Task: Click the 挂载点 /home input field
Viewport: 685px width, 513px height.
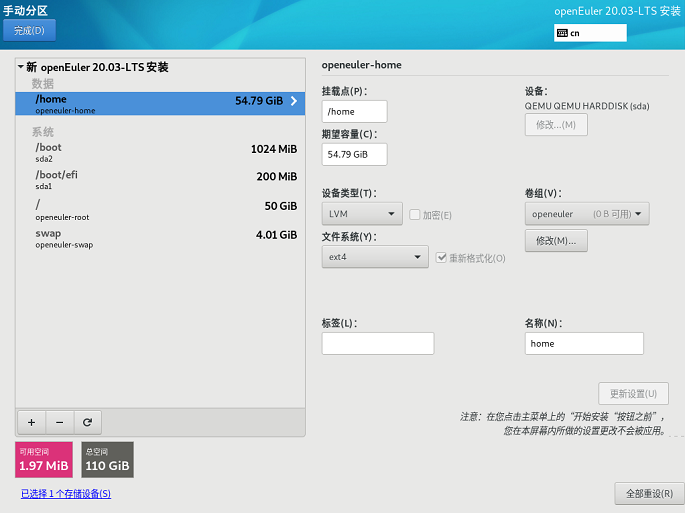Action: (354, 111)
